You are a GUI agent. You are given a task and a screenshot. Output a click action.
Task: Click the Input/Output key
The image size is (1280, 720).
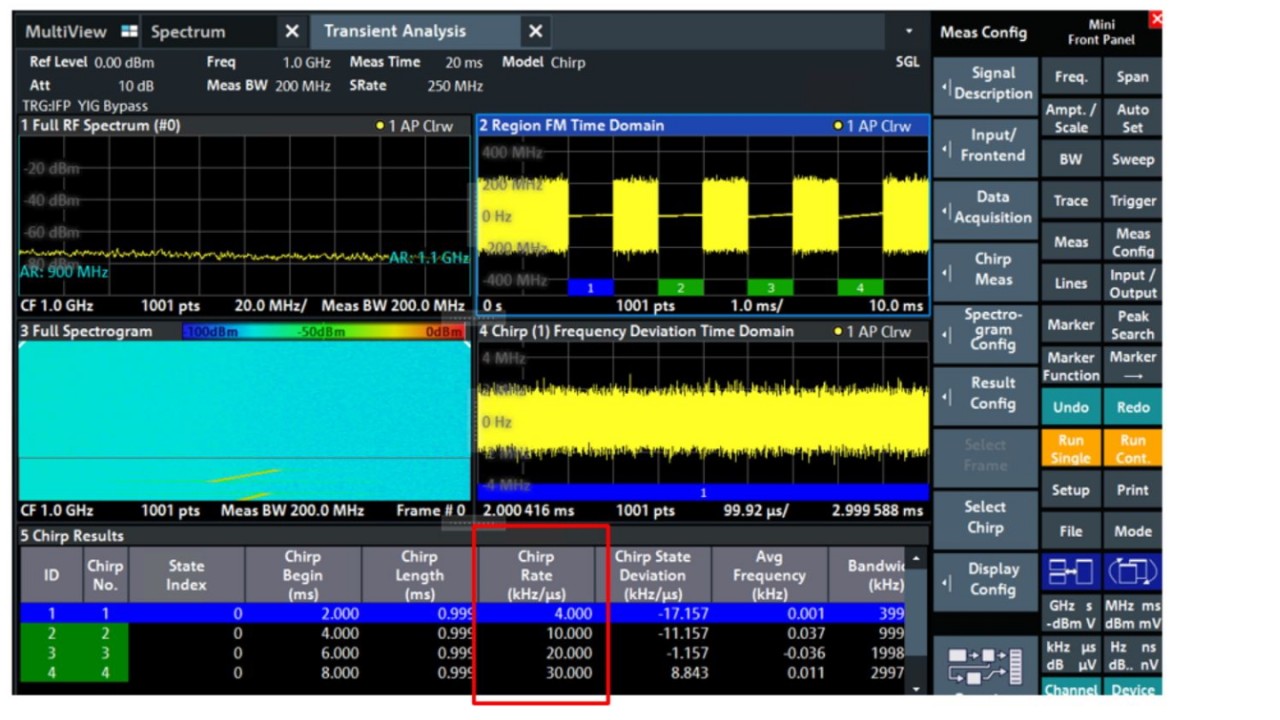tap(1132, 284)
